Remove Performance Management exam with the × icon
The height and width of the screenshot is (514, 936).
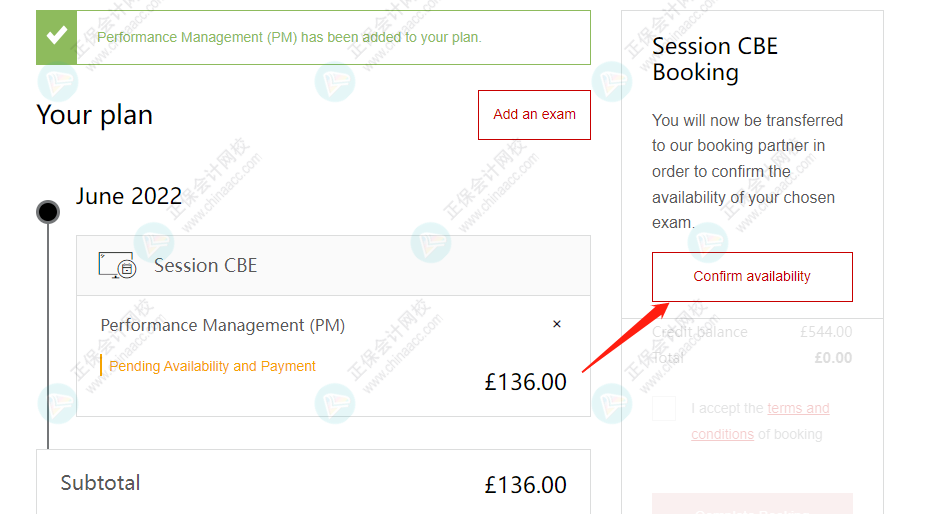[x=557, y=324]
